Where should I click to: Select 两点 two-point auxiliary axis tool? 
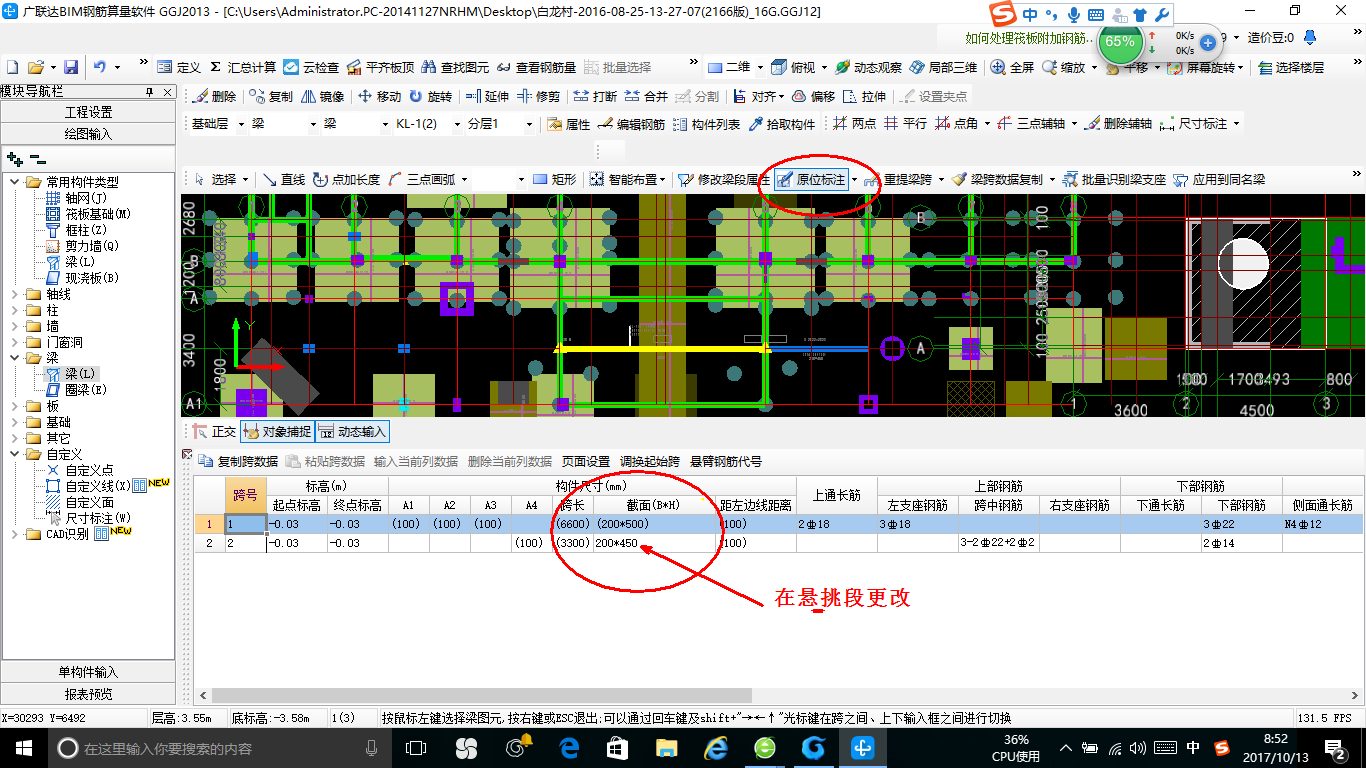pyautogui.click(x=855, y=124)
